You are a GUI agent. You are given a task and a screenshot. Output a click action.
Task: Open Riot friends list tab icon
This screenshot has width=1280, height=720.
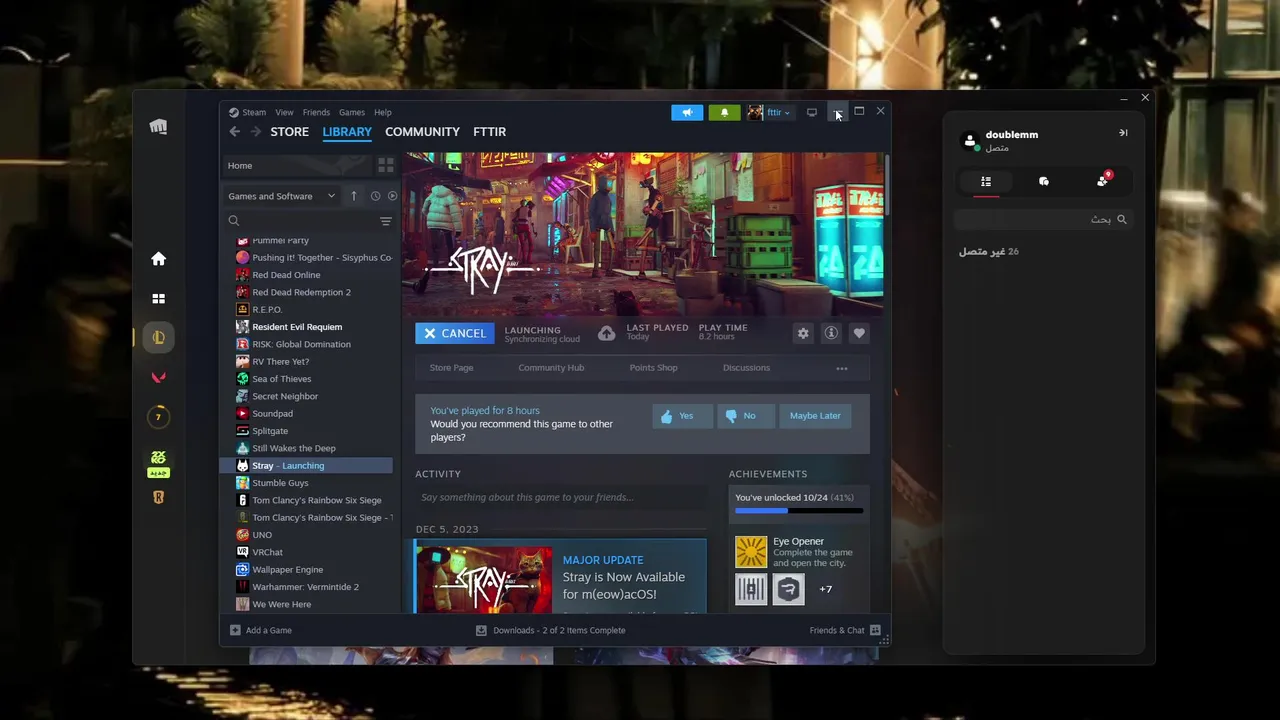(x=986, y=181)
